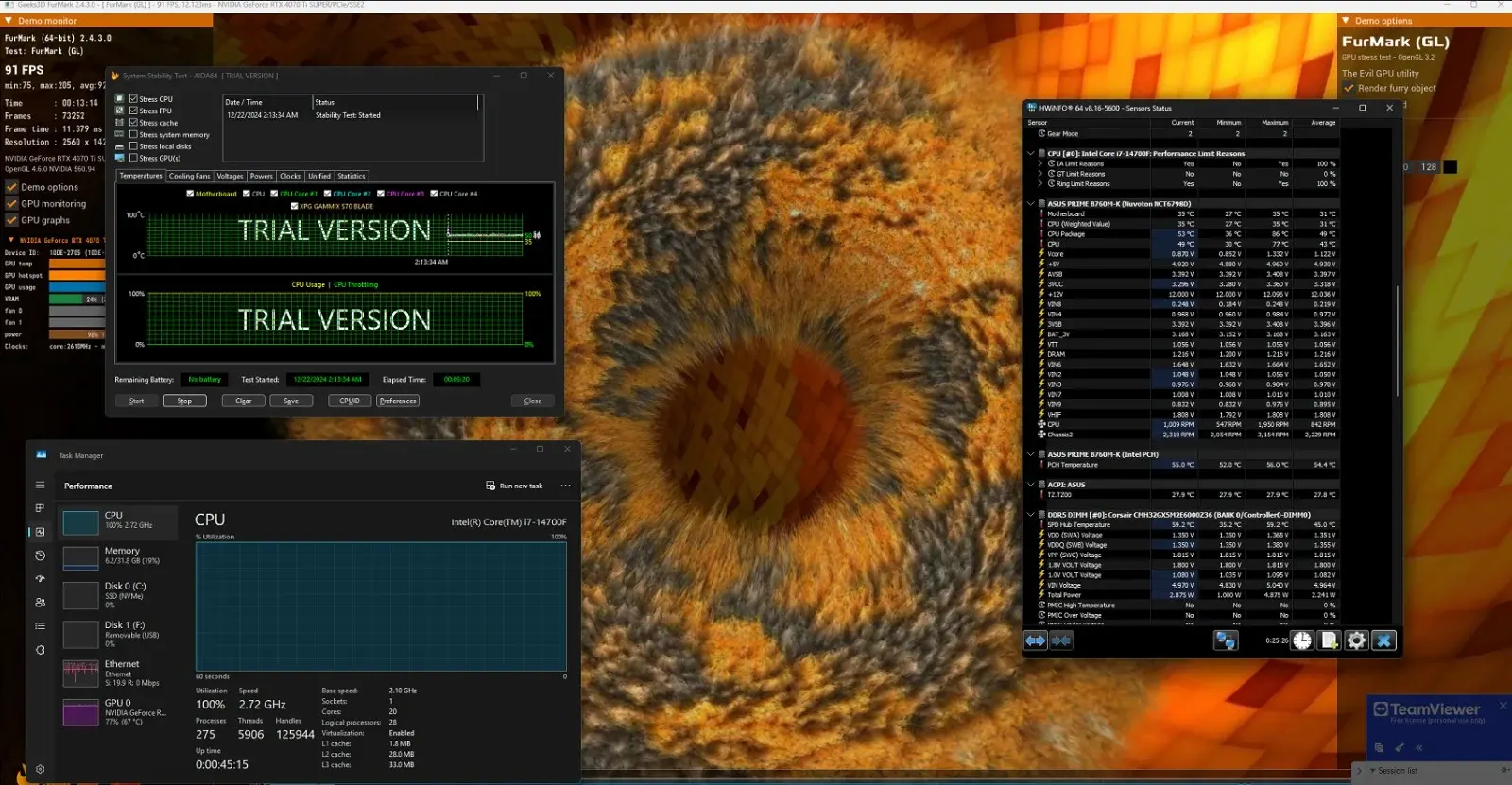Viewport: 1512px width, 785px height.
Task: Toggle CPU Core #1 graph checkbox
Action: 274,194
